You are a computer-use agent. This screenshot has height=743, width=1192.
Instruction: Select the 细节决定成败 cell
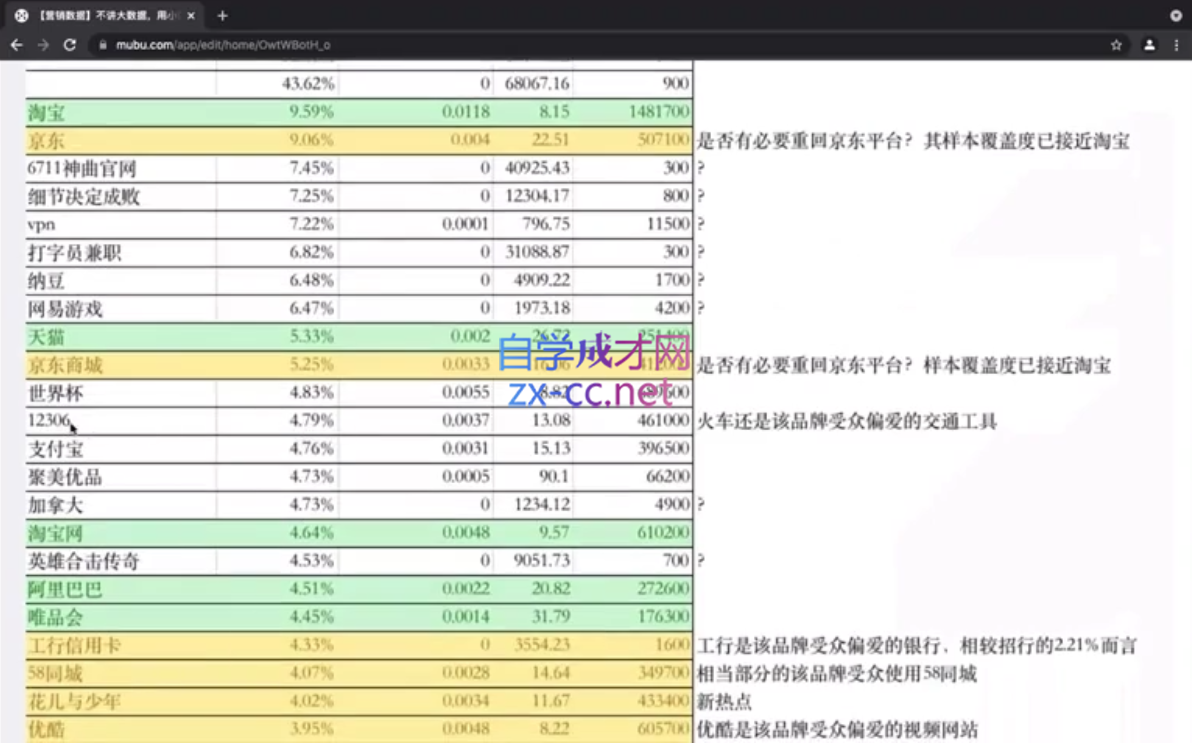pos(120,196)
